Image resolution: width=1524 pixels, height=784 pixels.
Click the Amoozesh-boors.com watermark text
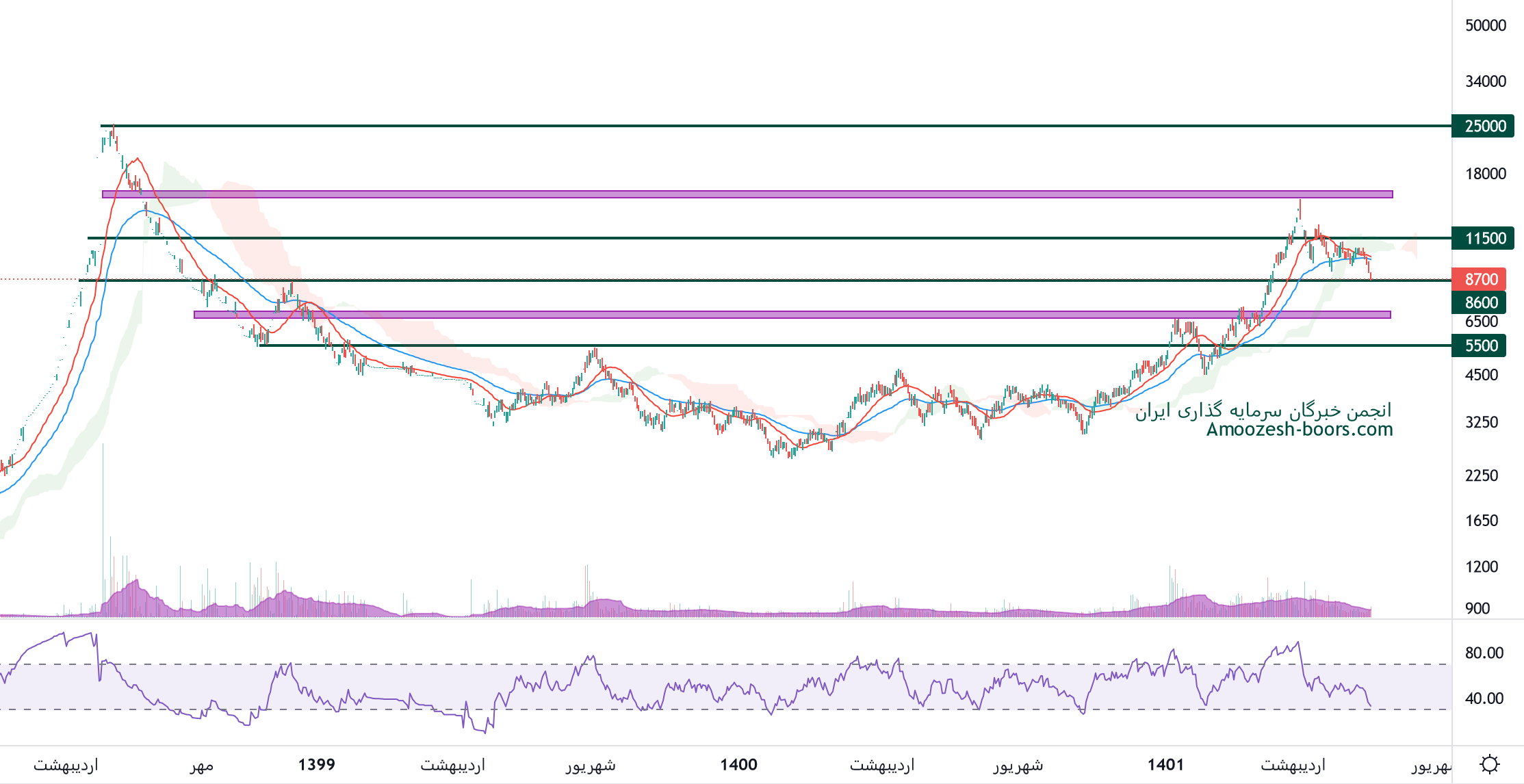(x=1299, y=430)
